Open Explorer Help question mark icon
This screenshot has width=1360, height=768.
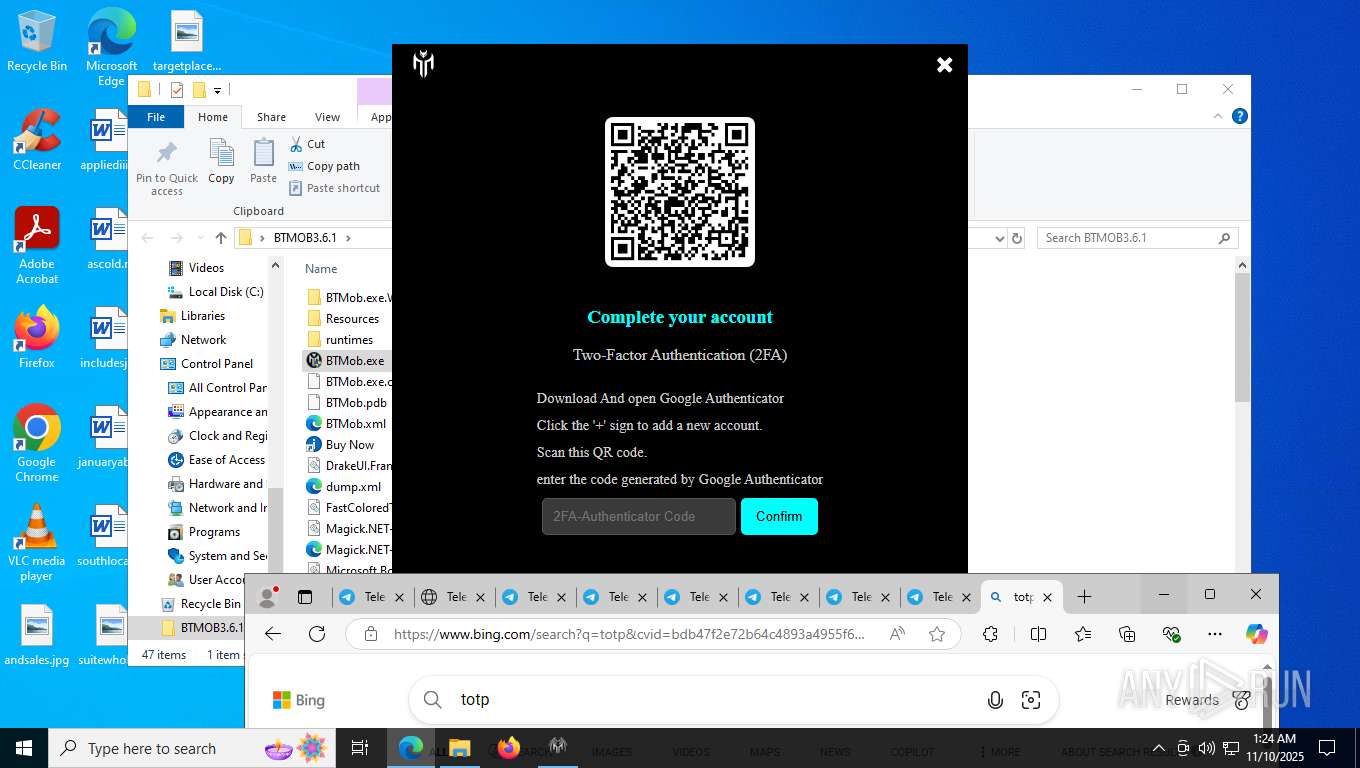pyautogui.click(x=1240, y=116)
